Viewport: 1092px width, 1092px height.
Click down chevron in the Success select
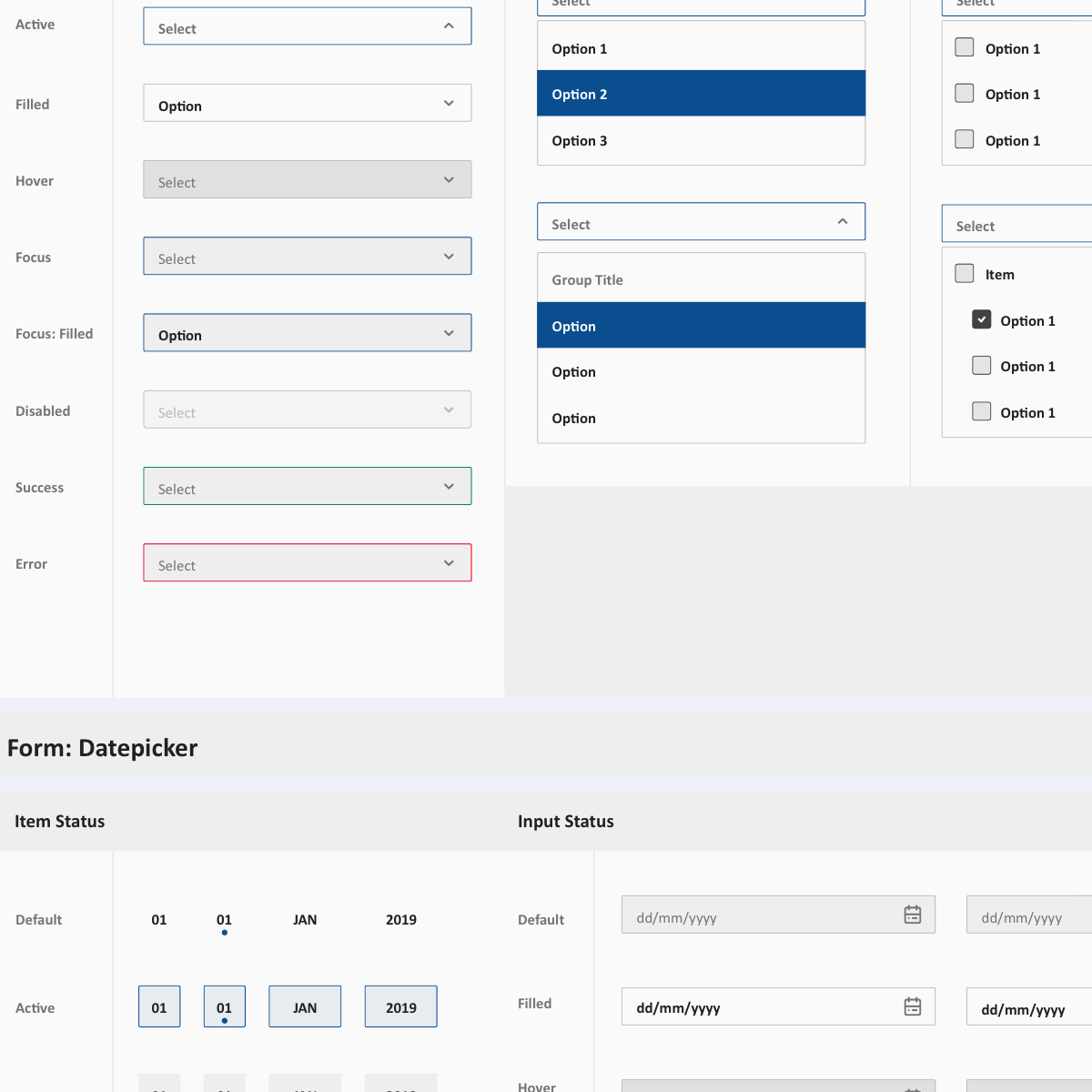449,487
